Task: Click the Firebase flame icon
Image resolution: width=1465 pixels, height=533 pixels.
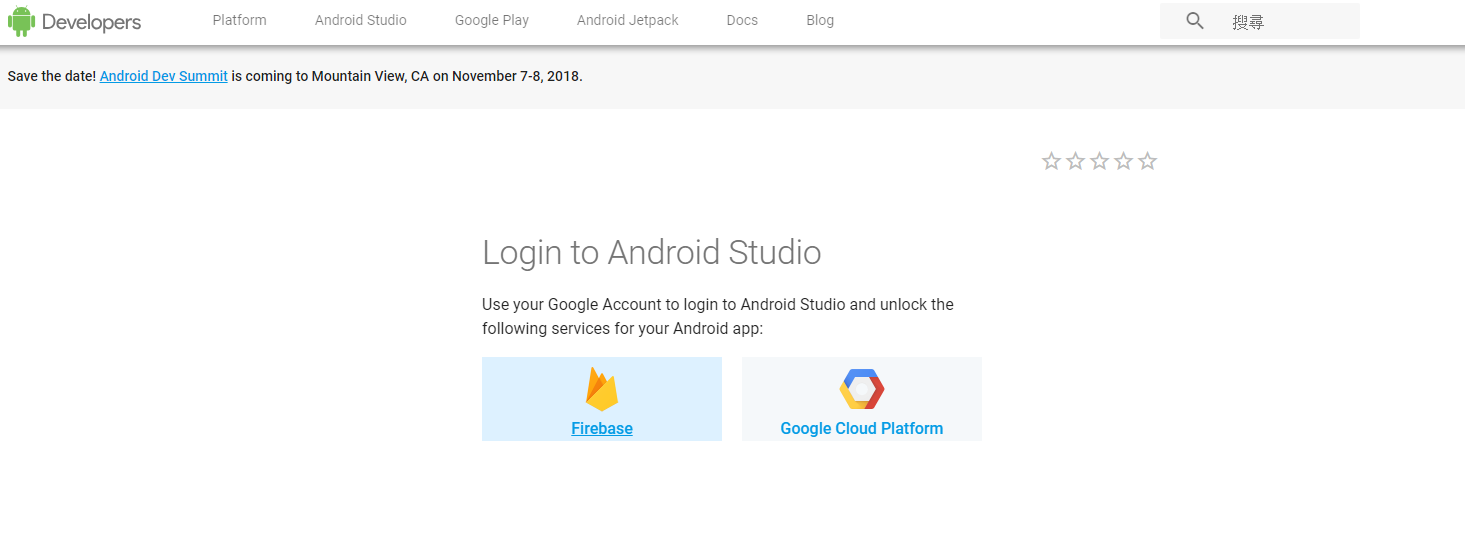Action: tap(602, 389)
